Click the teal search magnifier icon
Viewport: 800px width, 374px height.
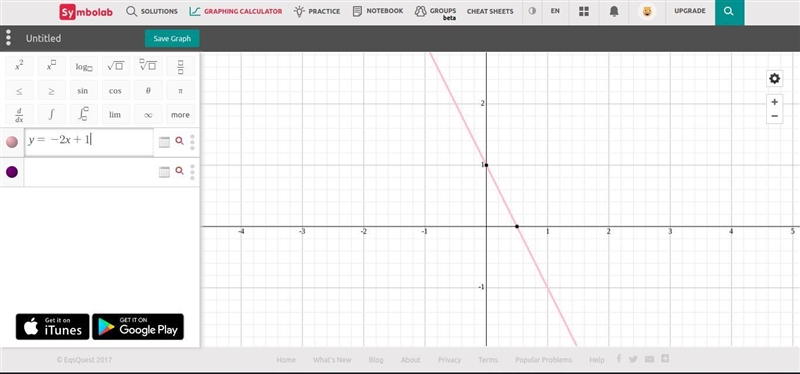(729, 11)
